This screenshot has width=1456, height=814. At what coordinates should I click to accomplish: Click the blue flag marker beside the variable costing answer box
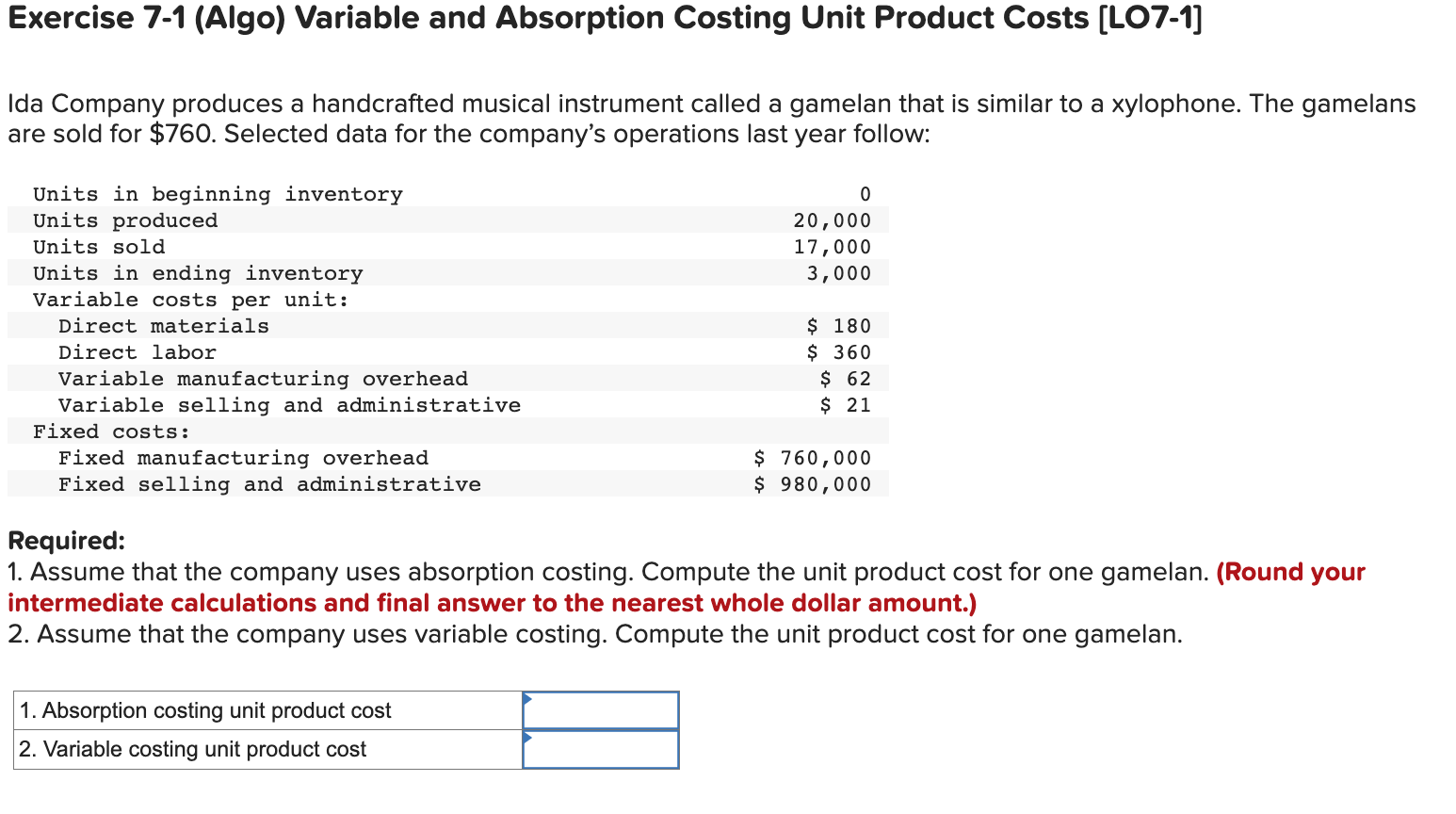(x=527, y=740)
